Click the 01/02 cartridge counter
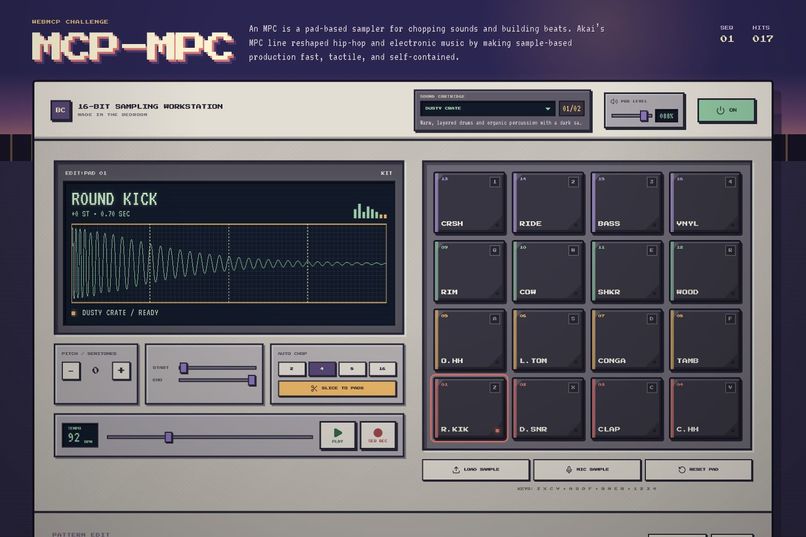This screenshot has width=806, height=537. tap(571, 108)
